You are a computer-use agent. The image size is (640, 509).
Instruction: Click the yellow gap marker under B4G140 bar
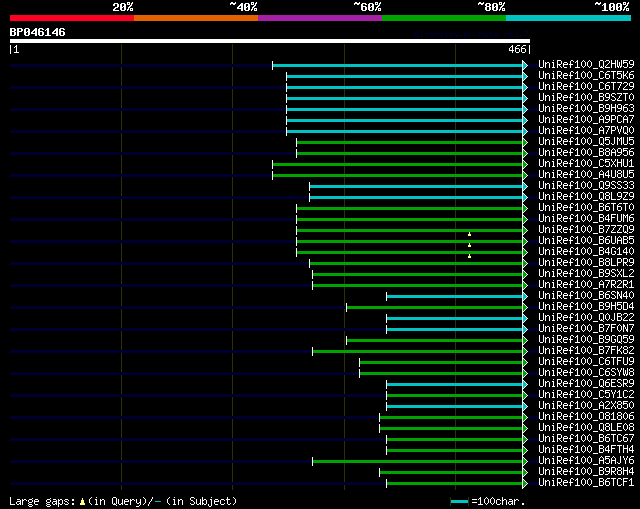tap(469, 256)
